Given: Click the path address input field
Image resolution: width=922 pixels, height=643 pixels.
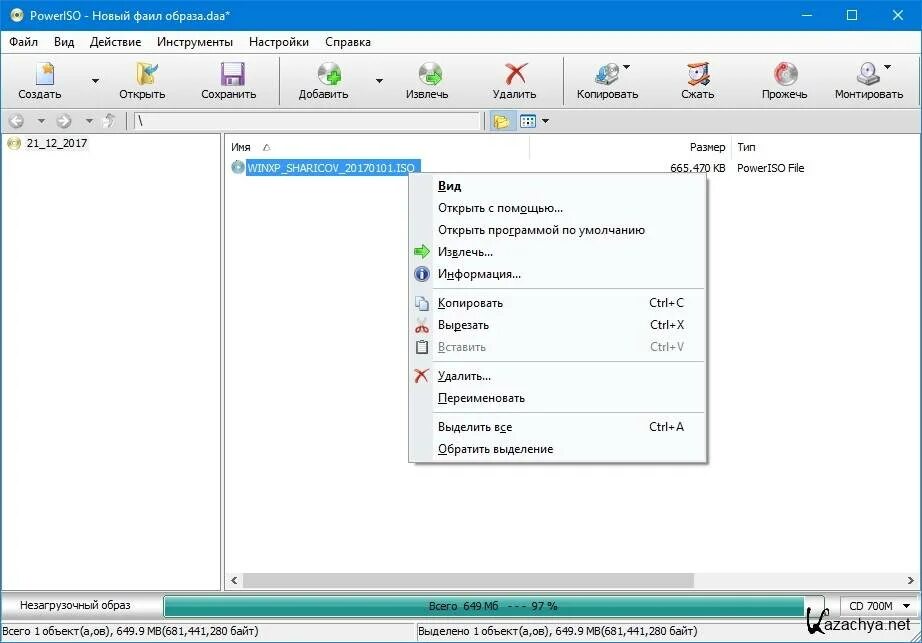Looking at the screenshot, I should [x=307, y=121].
